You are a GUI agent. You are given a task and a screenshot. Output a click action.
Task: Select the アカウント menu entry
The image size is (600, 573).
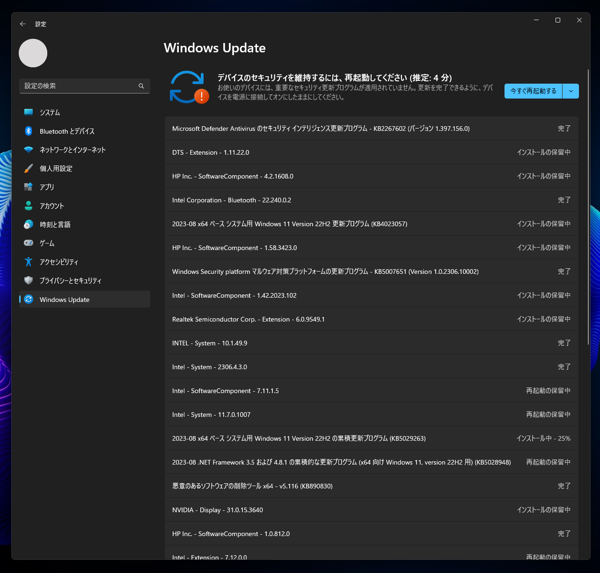click(x=84, y=206)
